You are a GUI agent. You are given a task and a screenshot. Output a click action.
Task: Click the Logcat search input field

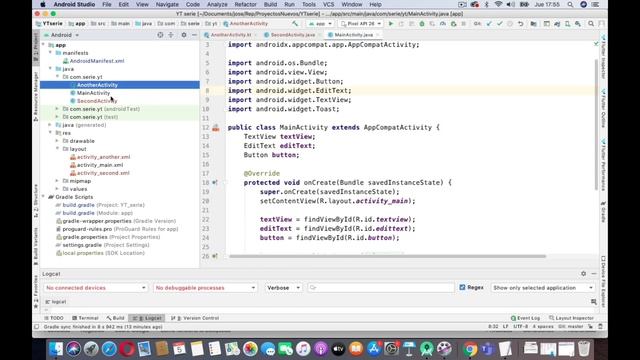pos(381,288)
